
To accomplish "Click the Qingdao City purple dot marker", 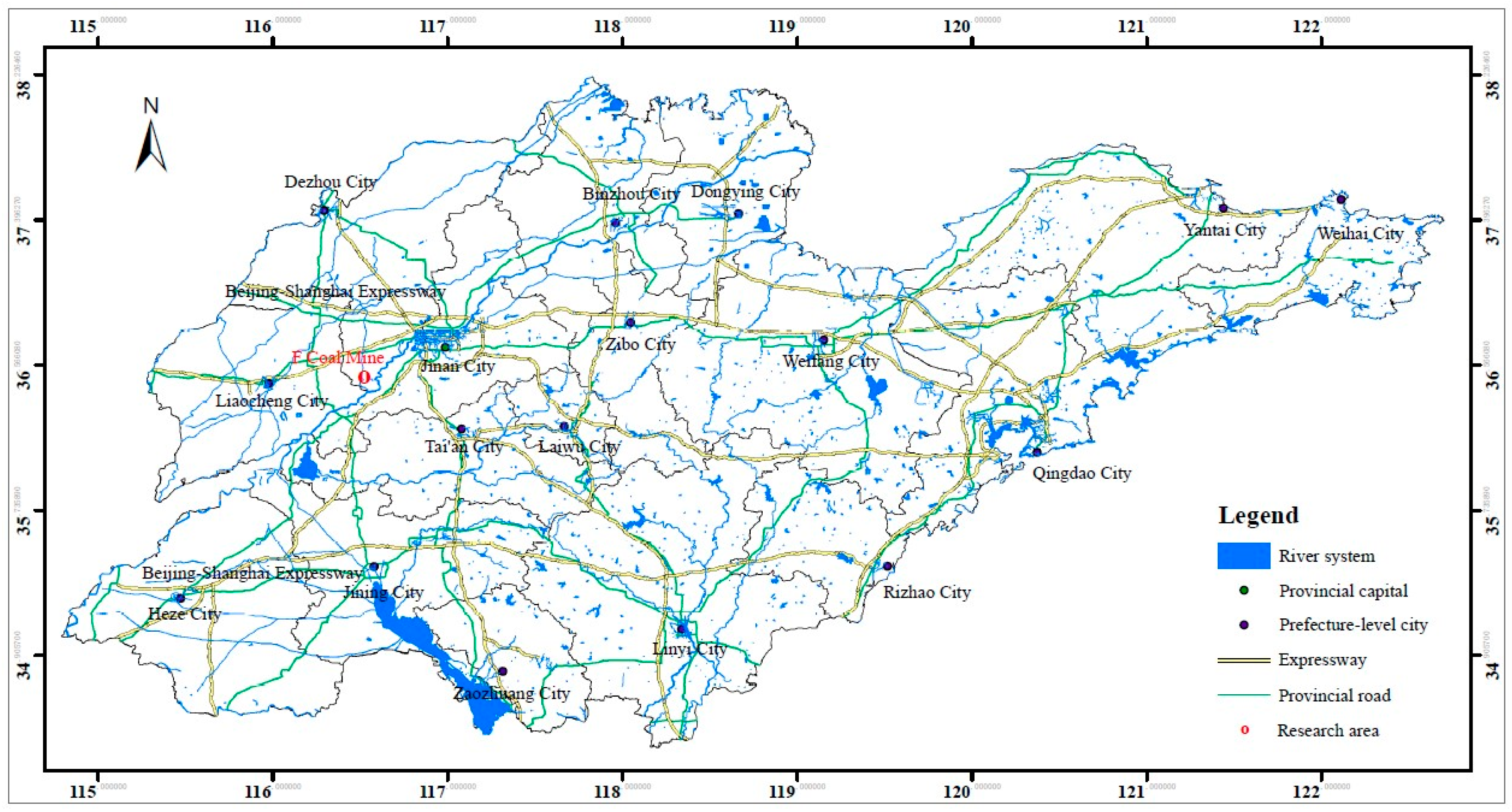I will coord(1037,452).
